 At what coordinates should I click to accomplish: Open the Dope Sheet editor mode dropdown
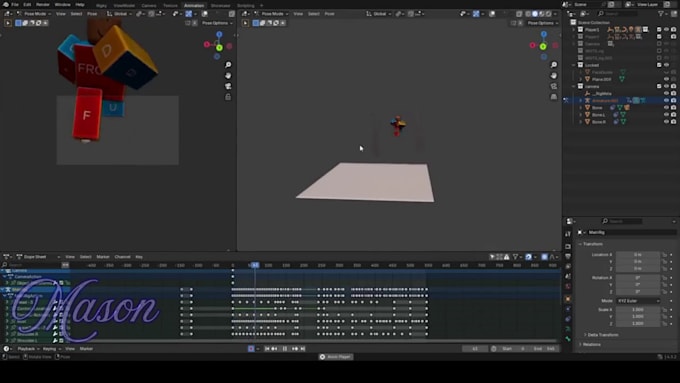[x=38, y=257]
